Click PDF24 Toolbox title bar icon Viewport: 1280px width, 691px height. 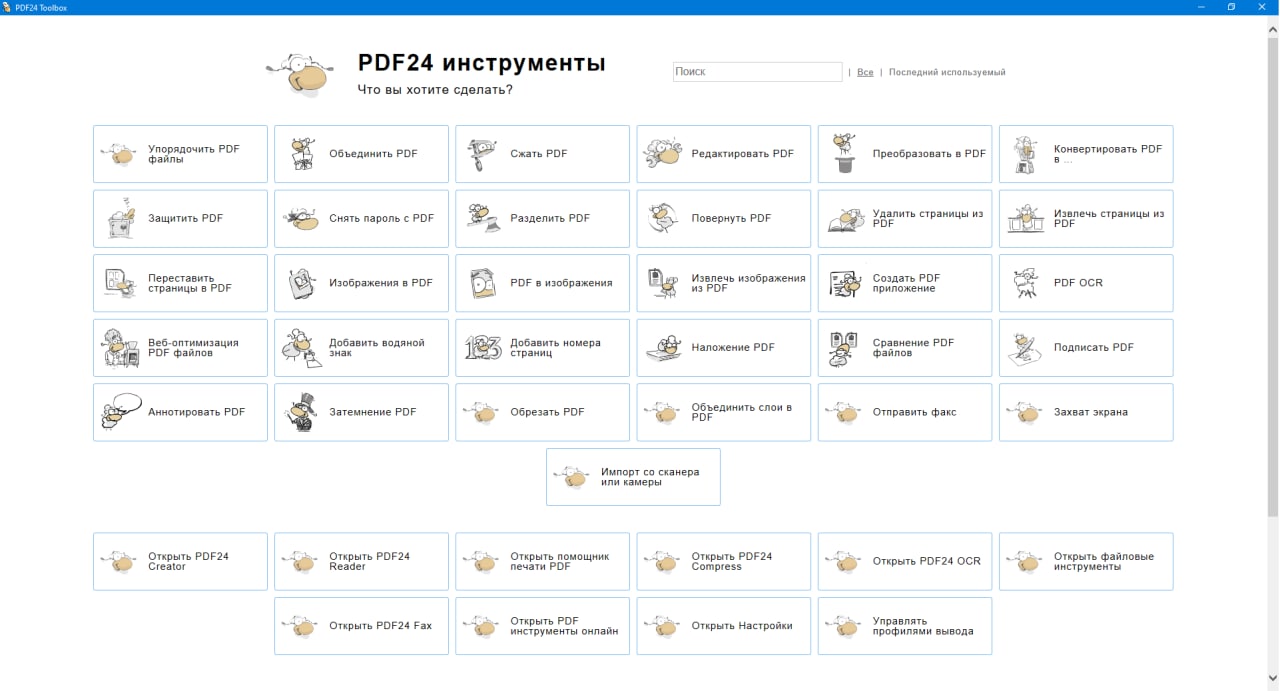[x=7, y=7]
